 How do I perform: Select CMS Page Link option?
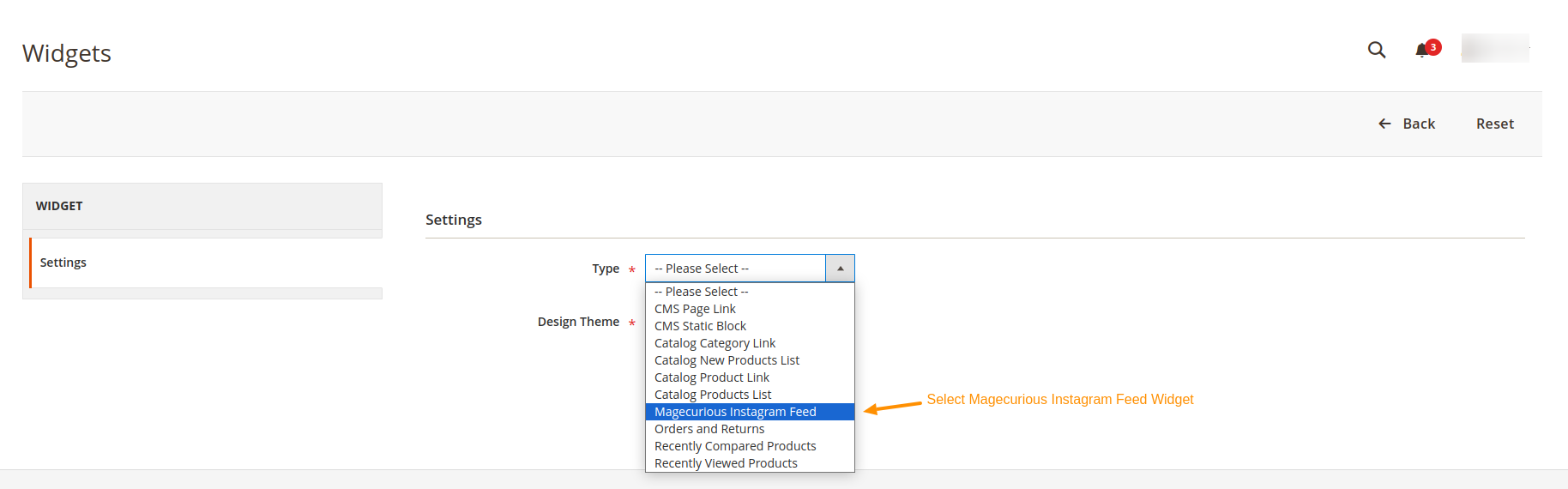(x=750, y=309)
